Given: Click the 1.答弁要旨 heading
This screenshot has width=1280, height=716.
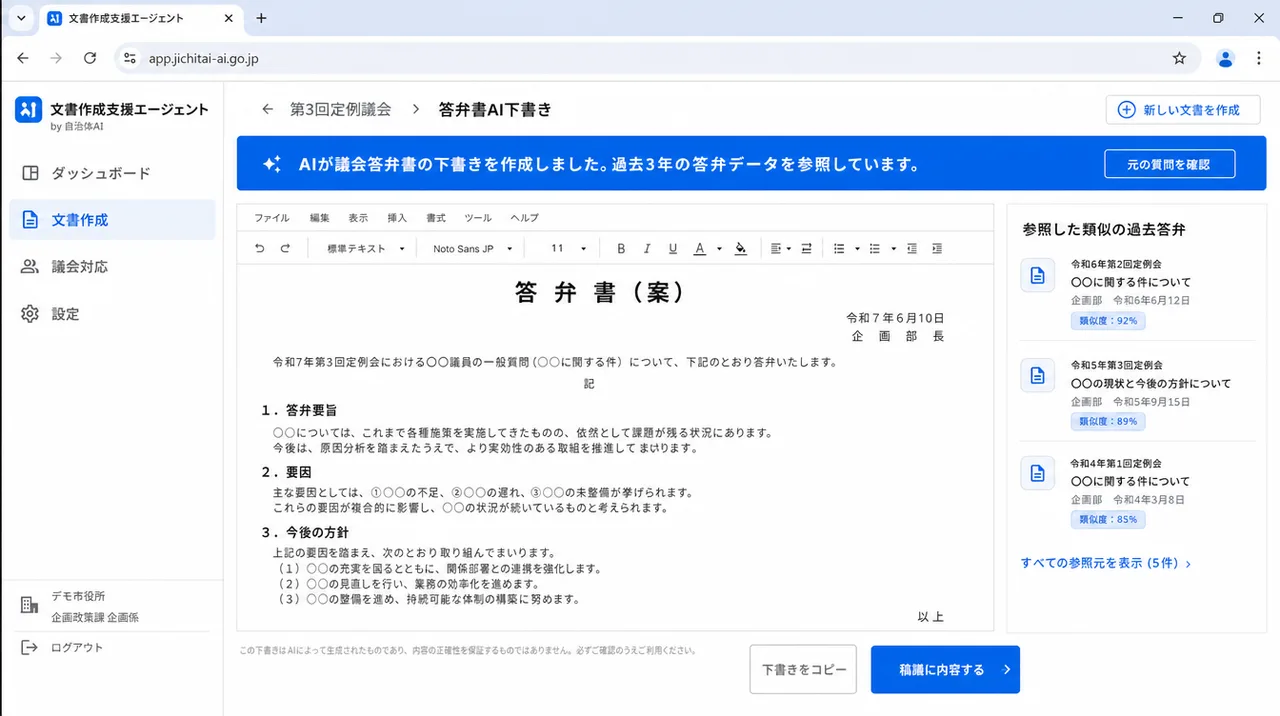Looking at the screenshot, I should [299, 410].
